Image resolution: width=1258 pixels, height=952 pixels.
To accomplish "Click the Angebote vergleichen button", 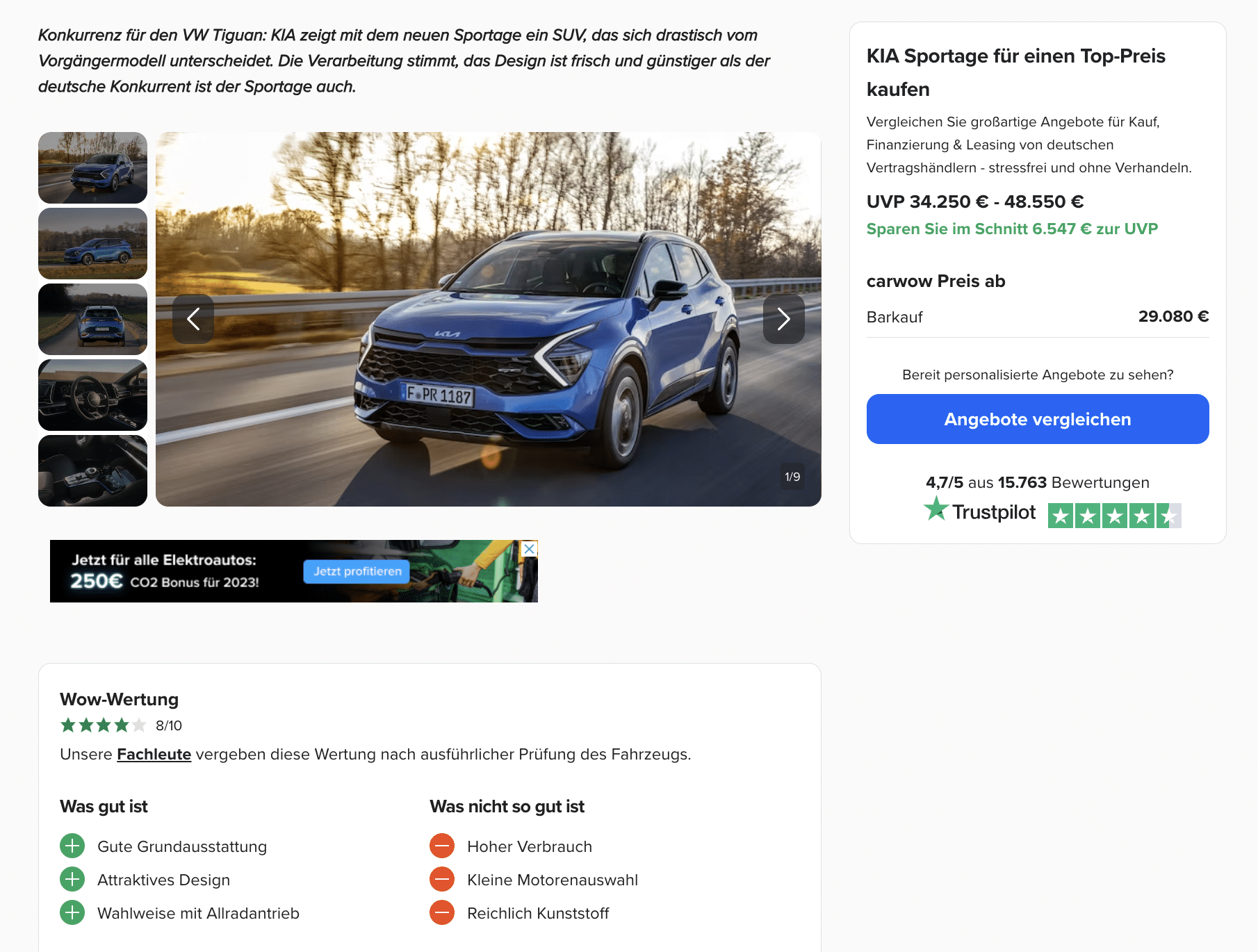I will click(x=1038, y=419).
